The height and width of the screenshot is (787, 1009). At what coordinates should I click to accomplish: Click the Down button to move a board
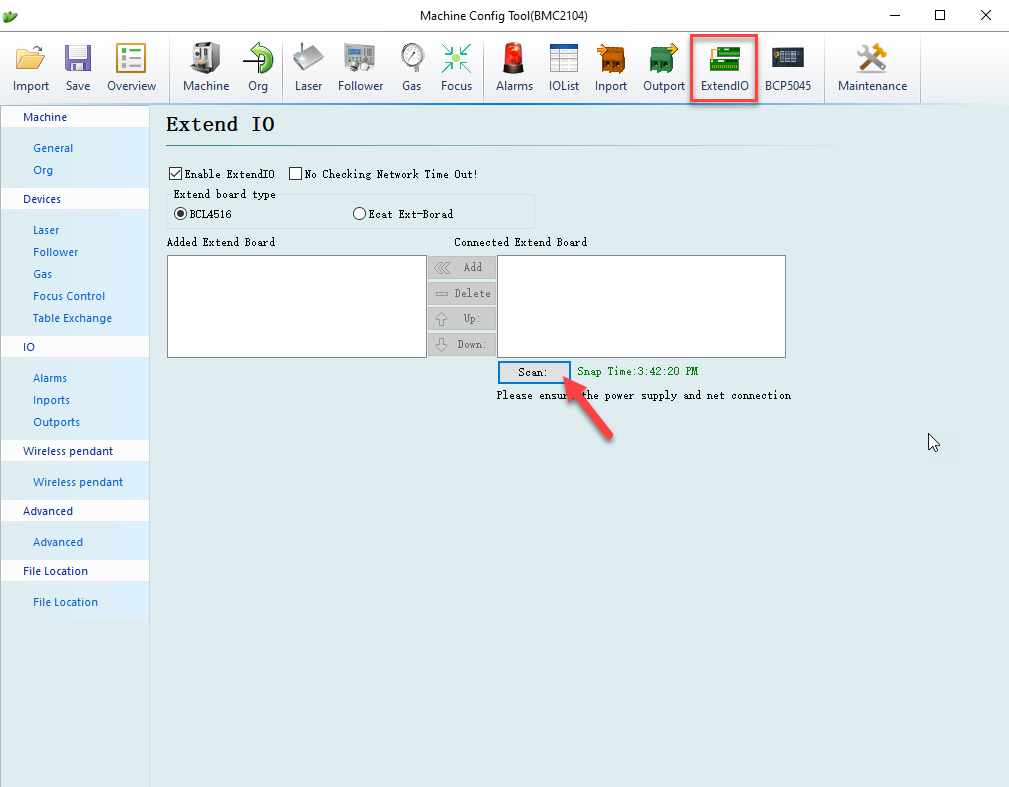462,344
